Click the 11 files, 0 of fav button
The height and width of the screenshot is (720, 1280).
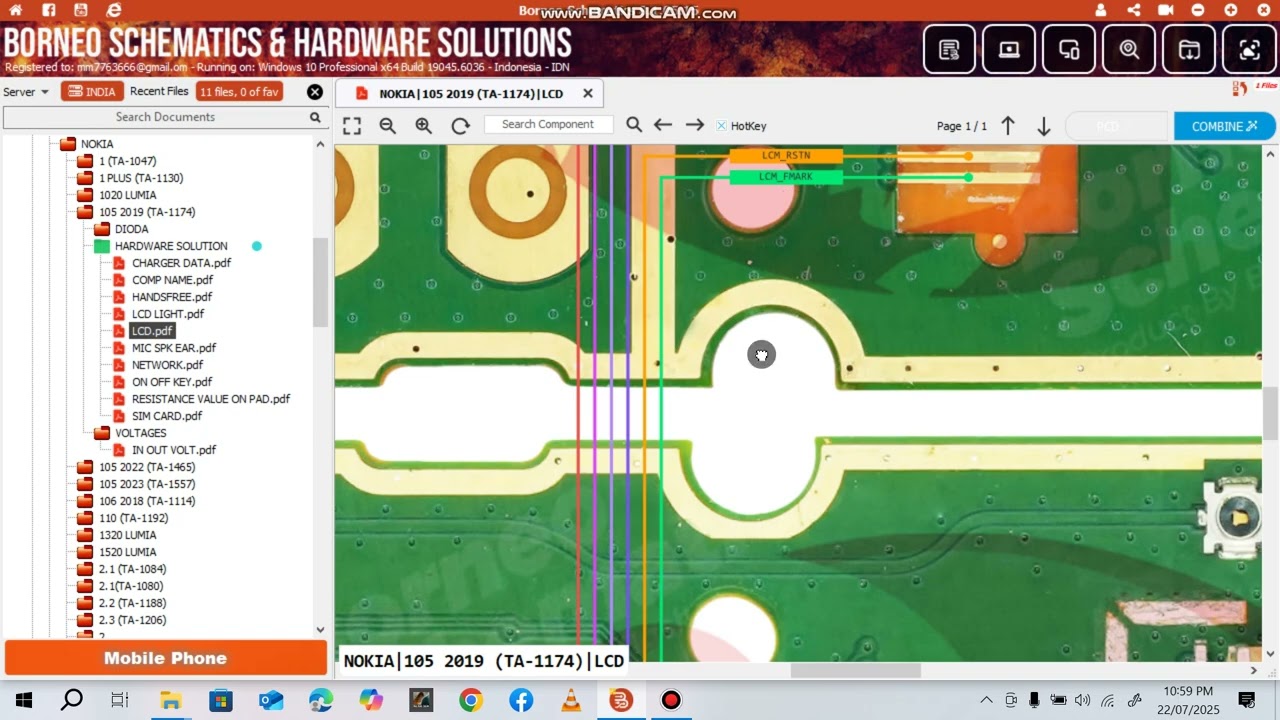click(x=239, y=92)
